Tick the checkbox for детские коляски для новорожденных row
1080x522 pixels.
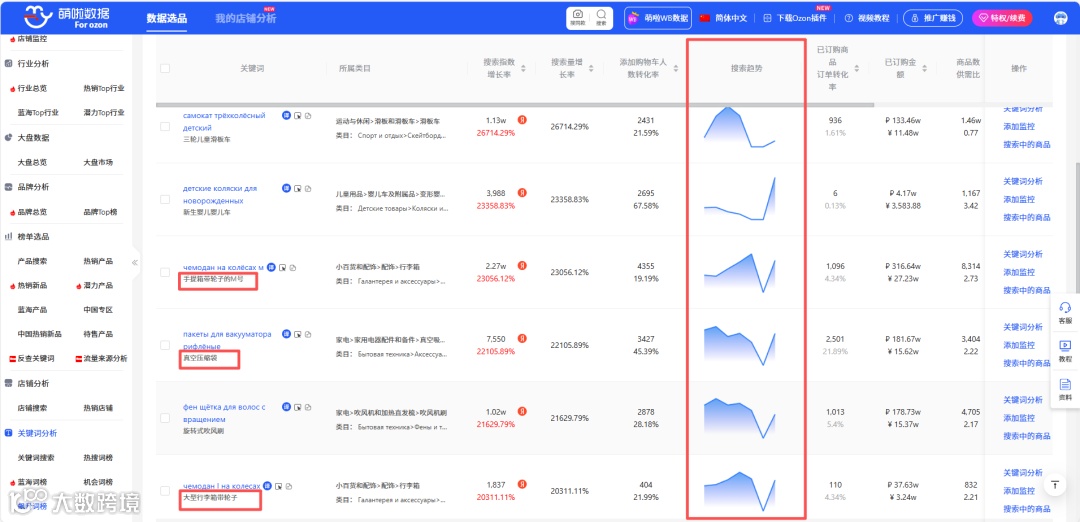pyautogui.click(x=165, y=199)
